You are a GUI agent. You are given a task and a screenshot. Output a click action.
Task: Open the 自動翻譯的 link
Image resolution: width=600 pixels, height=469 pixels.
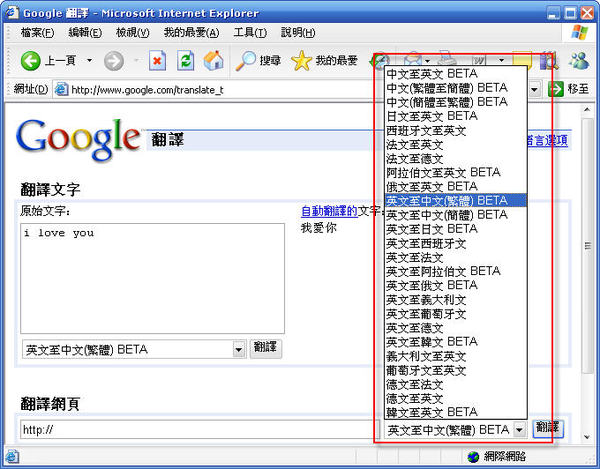tap(329, 210)
